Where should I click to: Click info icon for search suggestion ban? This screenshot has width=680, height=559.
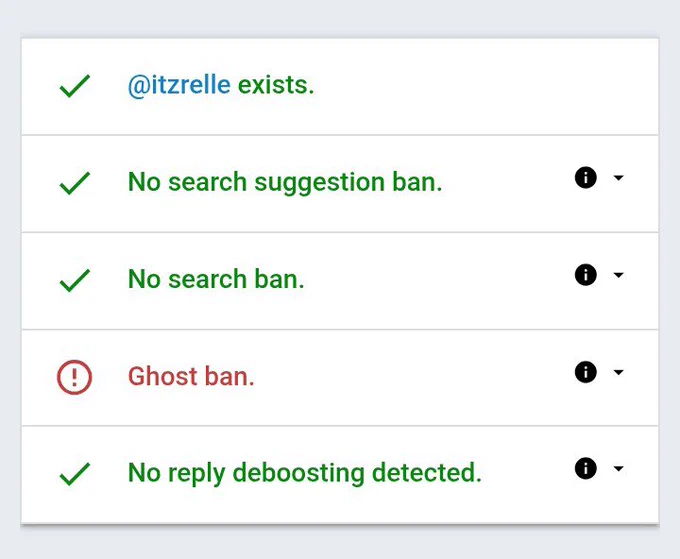tap(585, 177)
